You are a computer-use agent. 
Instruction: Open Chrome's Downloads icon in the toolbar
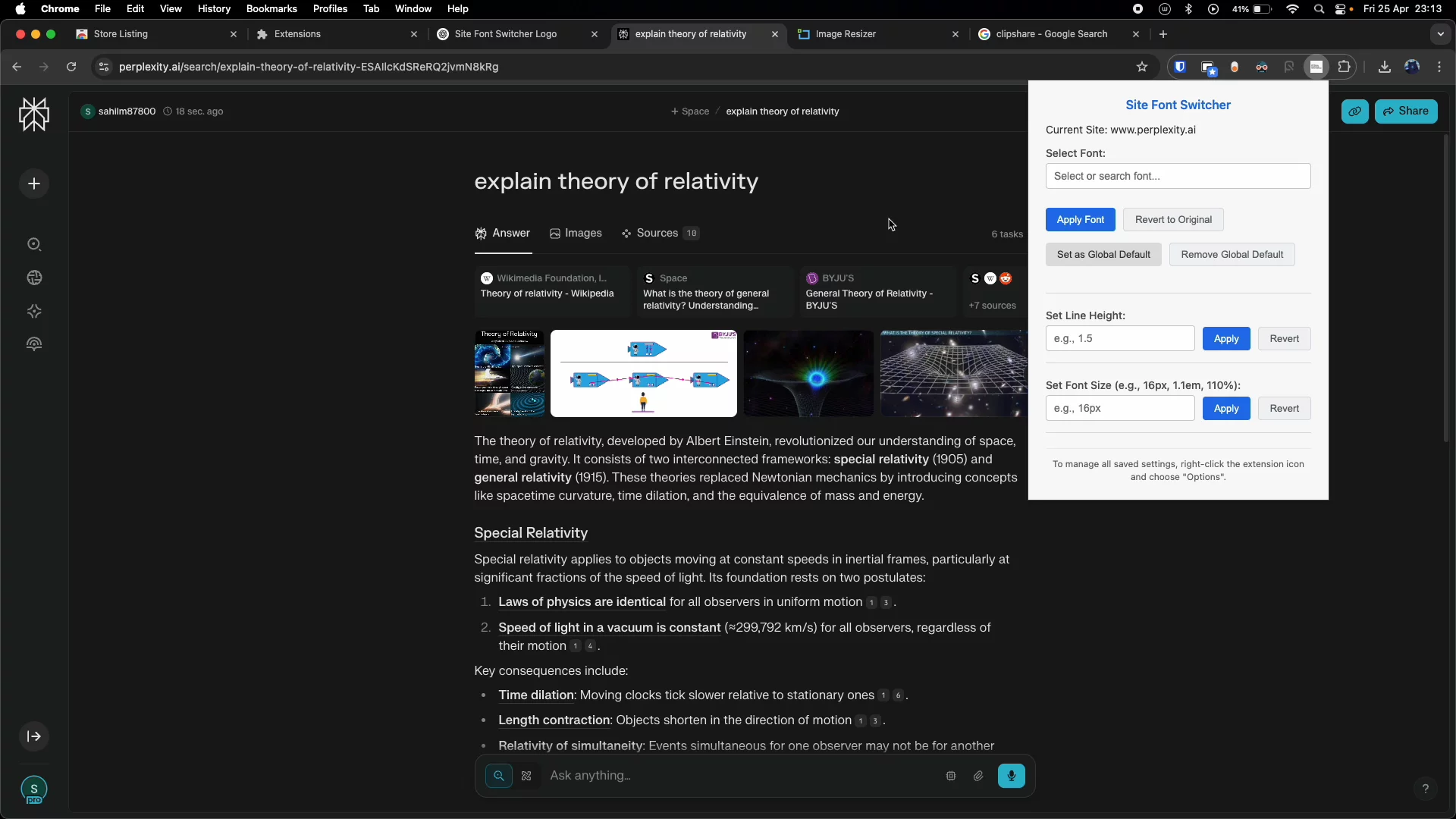[1384, 67]
